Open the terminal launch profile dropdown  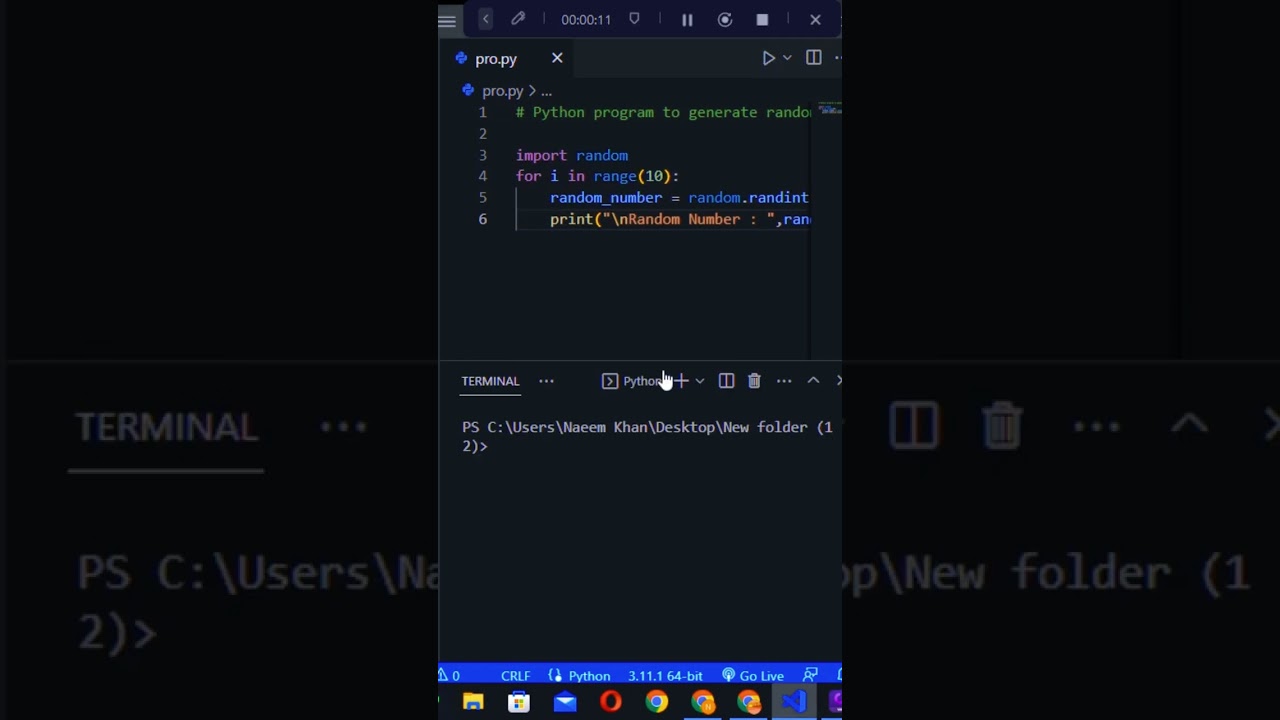tap(700, 381)
